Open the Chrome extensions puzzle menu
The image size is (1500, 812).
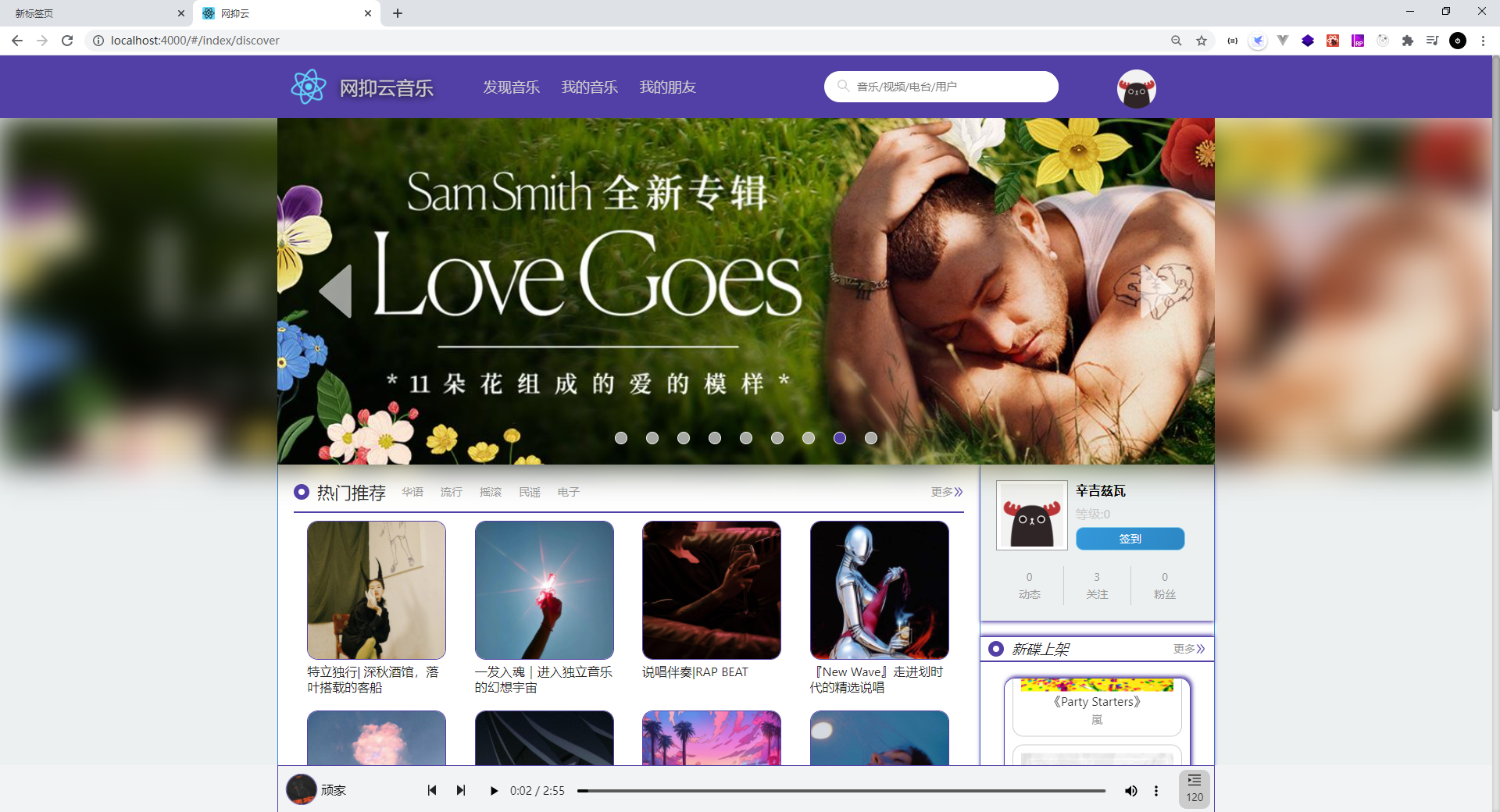coord(1408,41)
